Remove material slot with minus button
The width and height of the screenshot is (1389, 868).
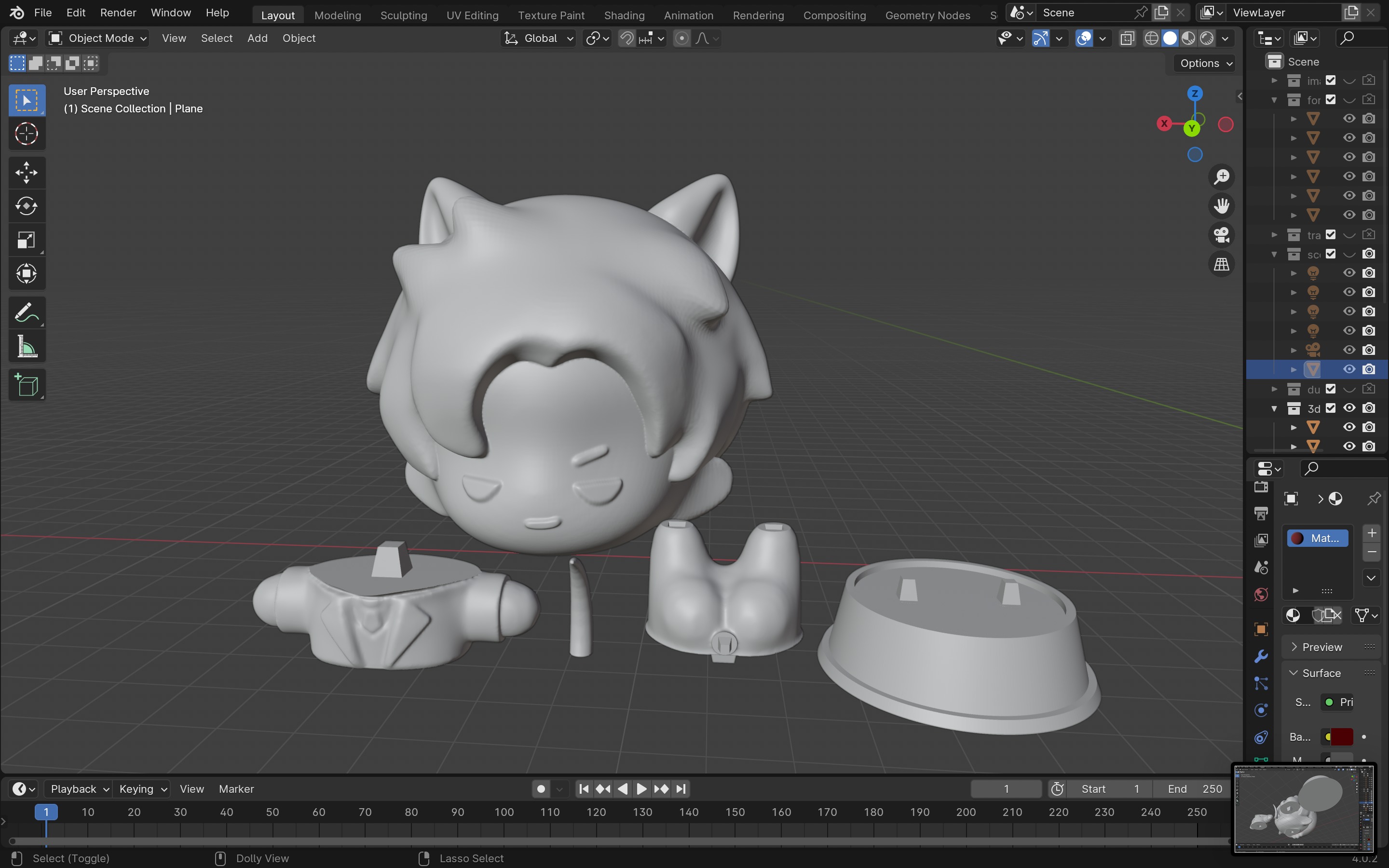coord(1372,552)
